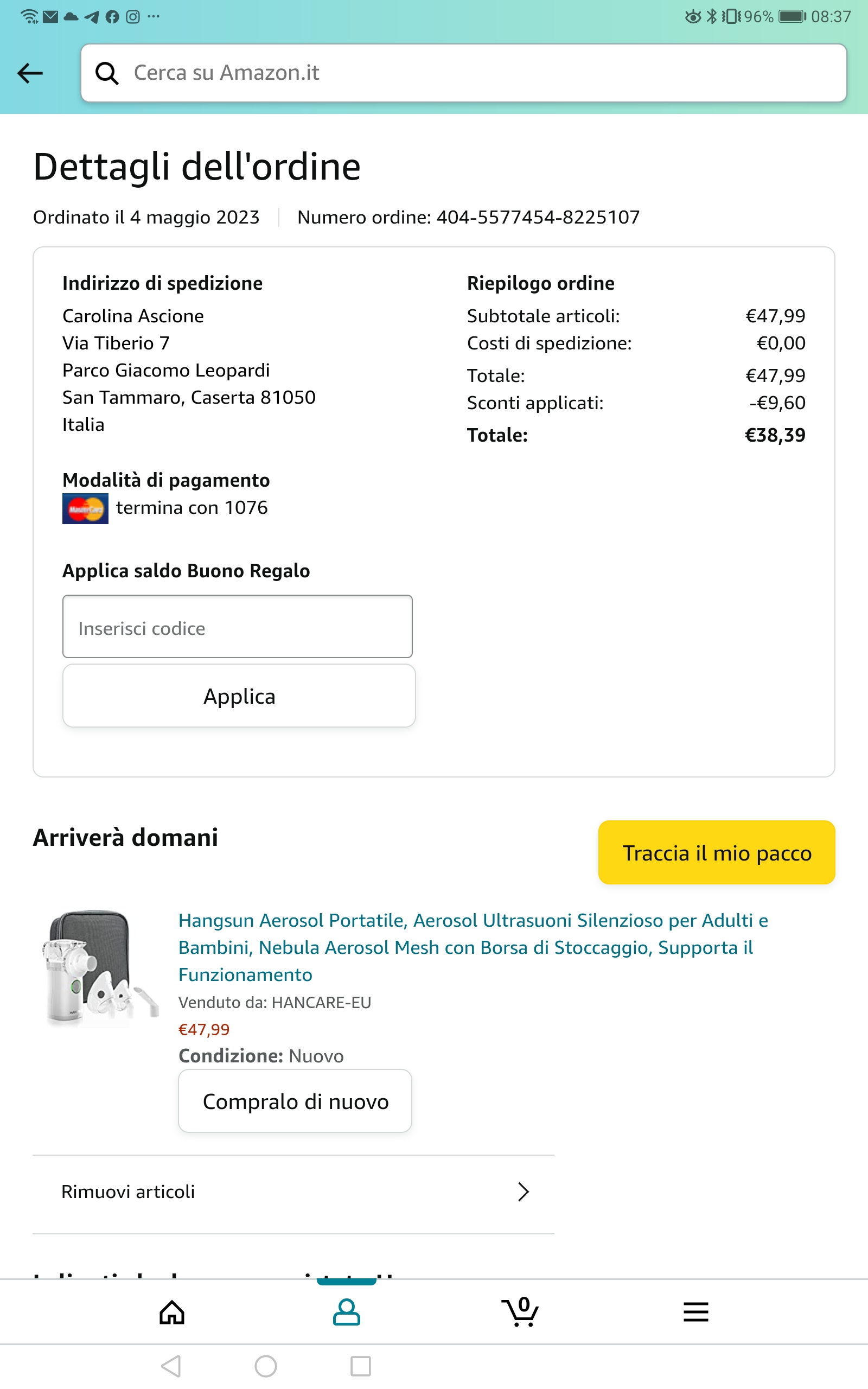The image size is (868, 1389).
Task: Tap the back arrow icon
Action: (30, 73)
